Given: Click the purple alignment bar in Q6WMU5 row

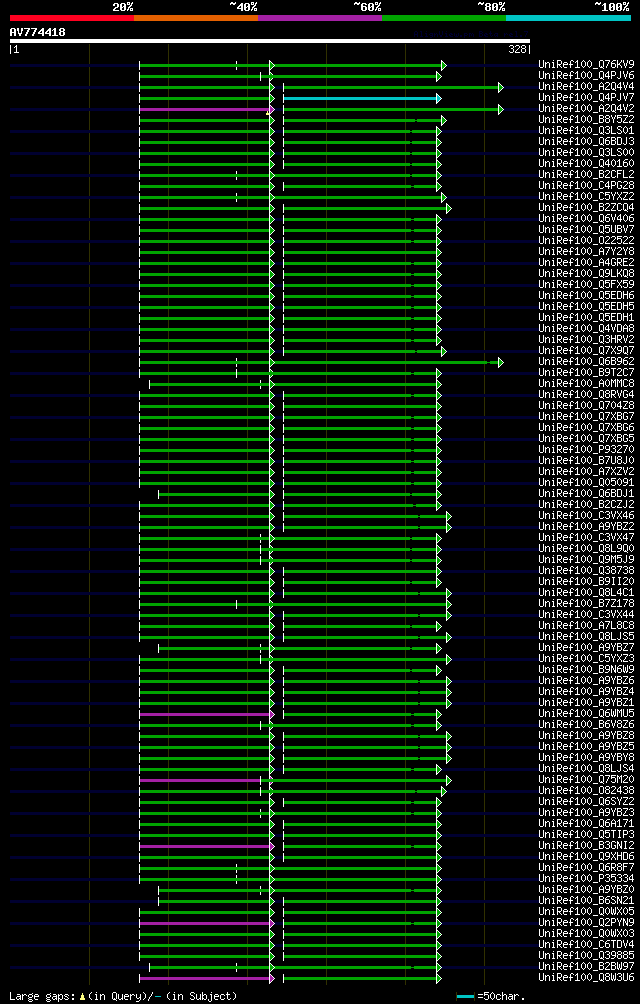Looking at the screenshot, I should [204, 714].
